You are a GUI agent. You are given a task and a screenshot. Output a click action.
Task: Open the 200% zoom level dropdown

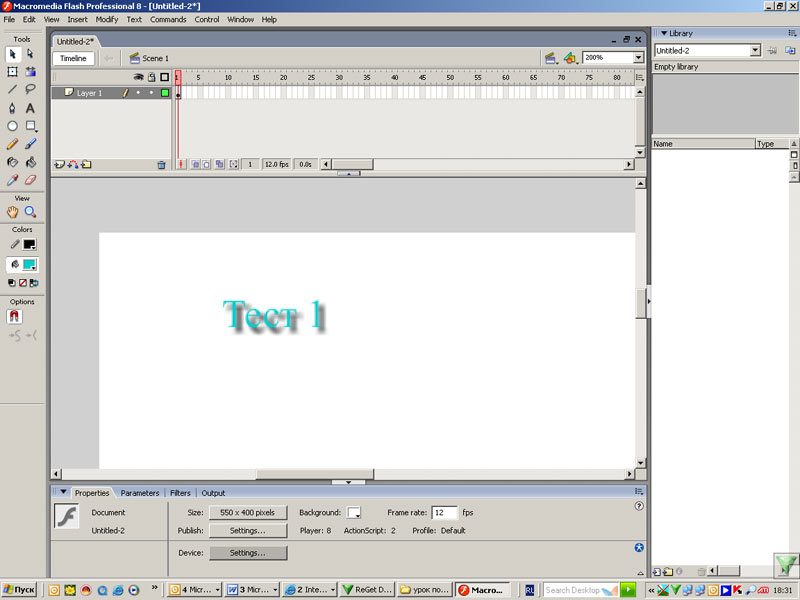pyautogui.click(x=638, y=58)
